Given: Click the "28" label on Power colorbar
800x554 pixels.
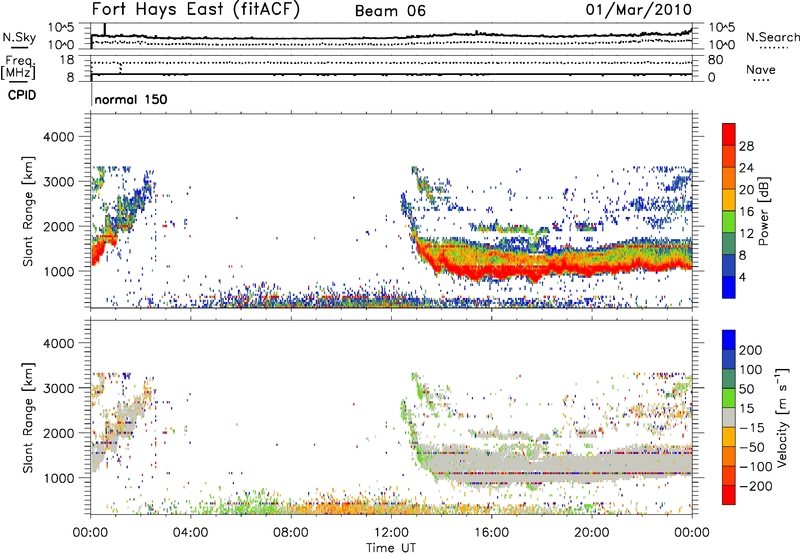Looking at the screenshot, I should (x=746, y=146).
